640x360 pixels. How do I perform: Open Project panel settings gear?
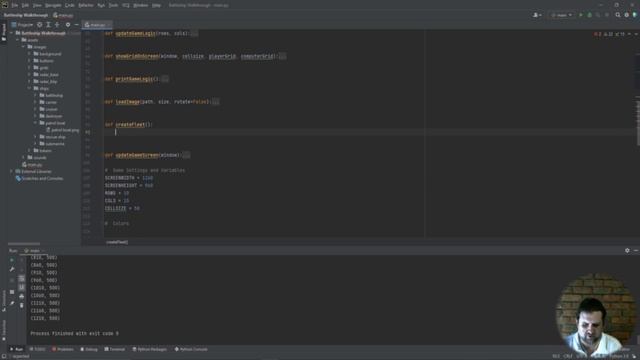[68, 25]
